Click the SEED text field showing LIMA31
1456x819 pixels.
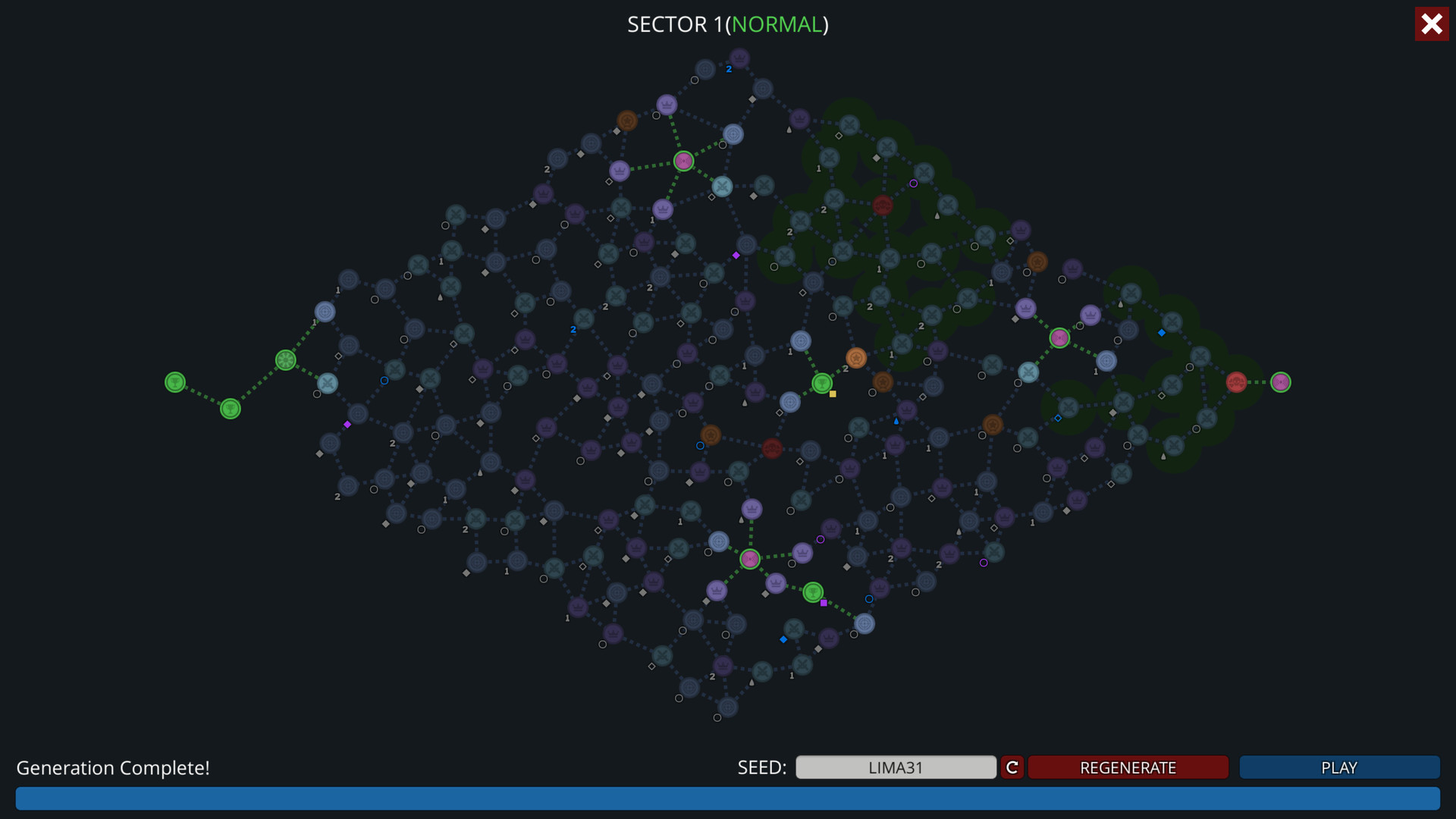pyautogui.click(x=895, y=767)
